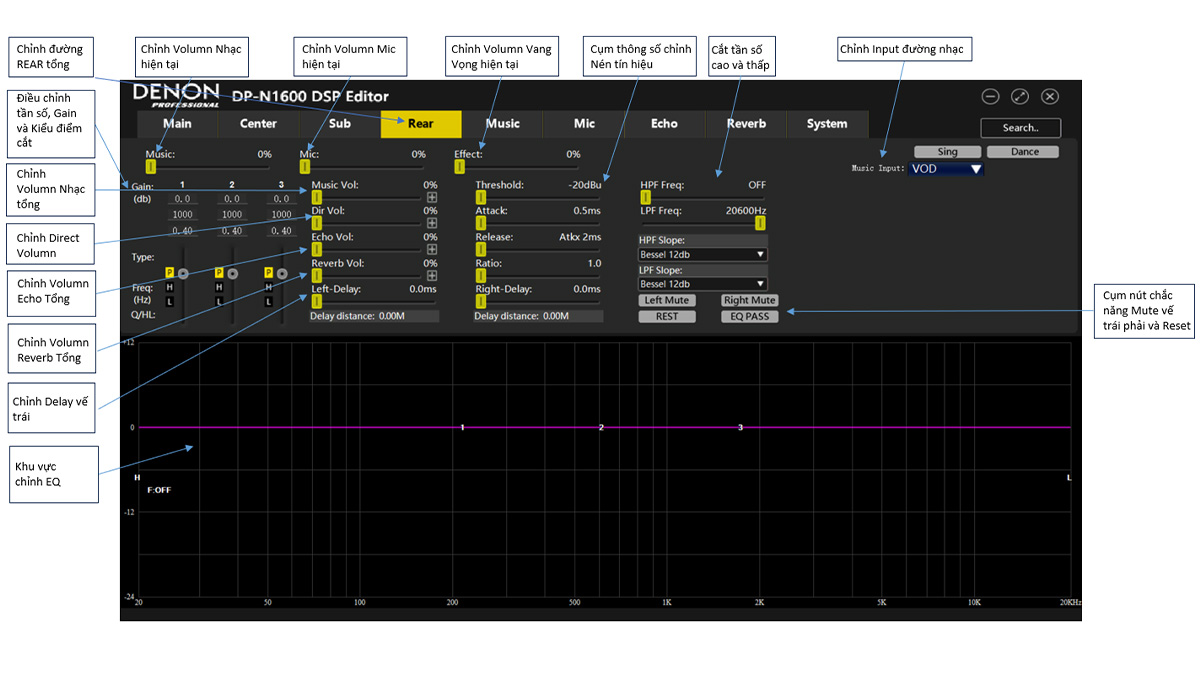Click the Release slider handle
The image size is (1200, 686).
480,249
